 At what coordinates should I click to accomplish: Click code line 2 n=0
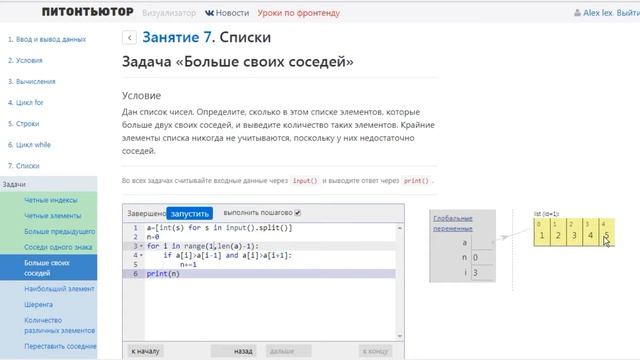(x=153, y=237)
